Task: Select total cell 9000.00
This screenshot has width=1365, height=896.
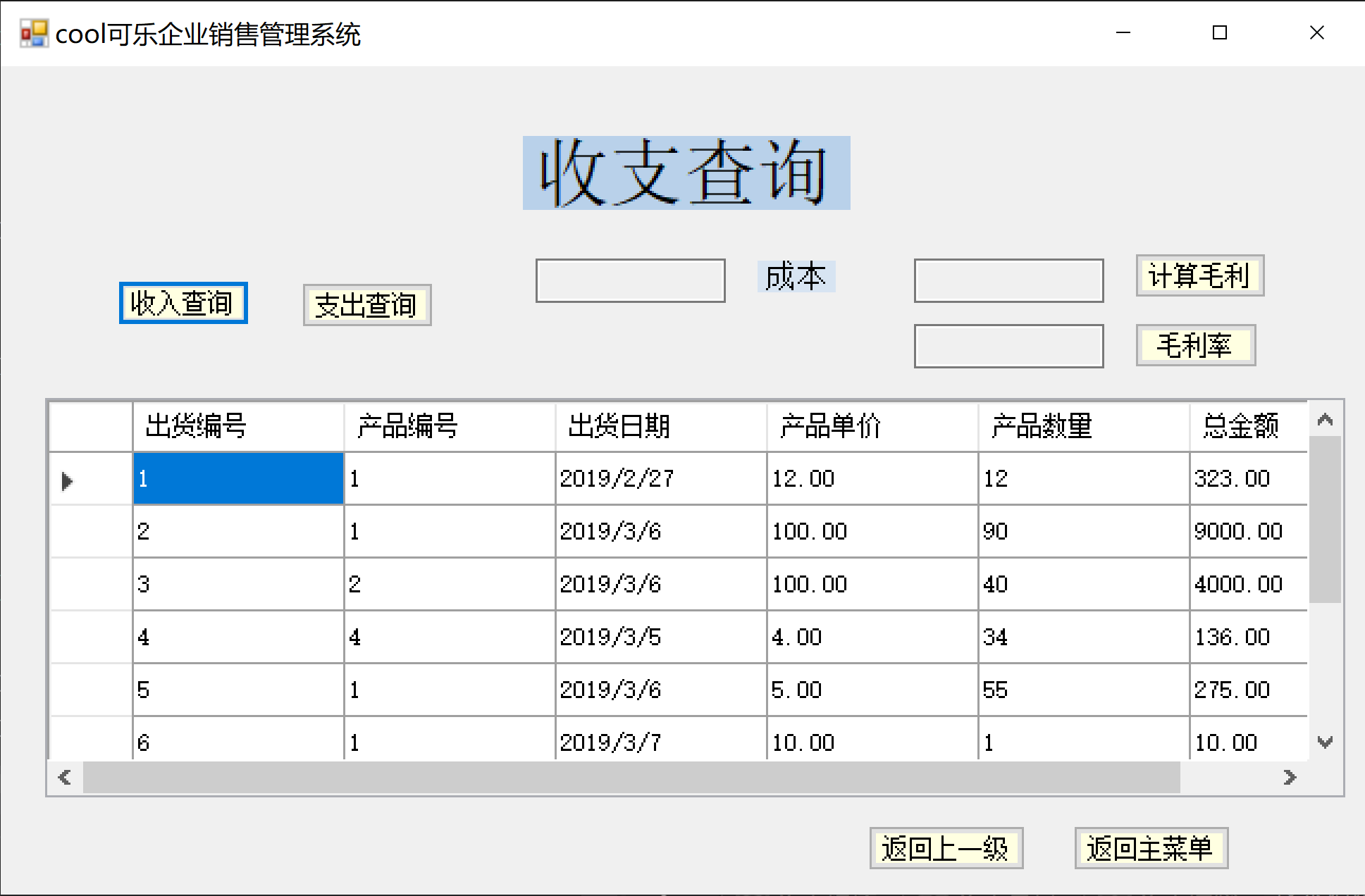Action: (1249, 531)
